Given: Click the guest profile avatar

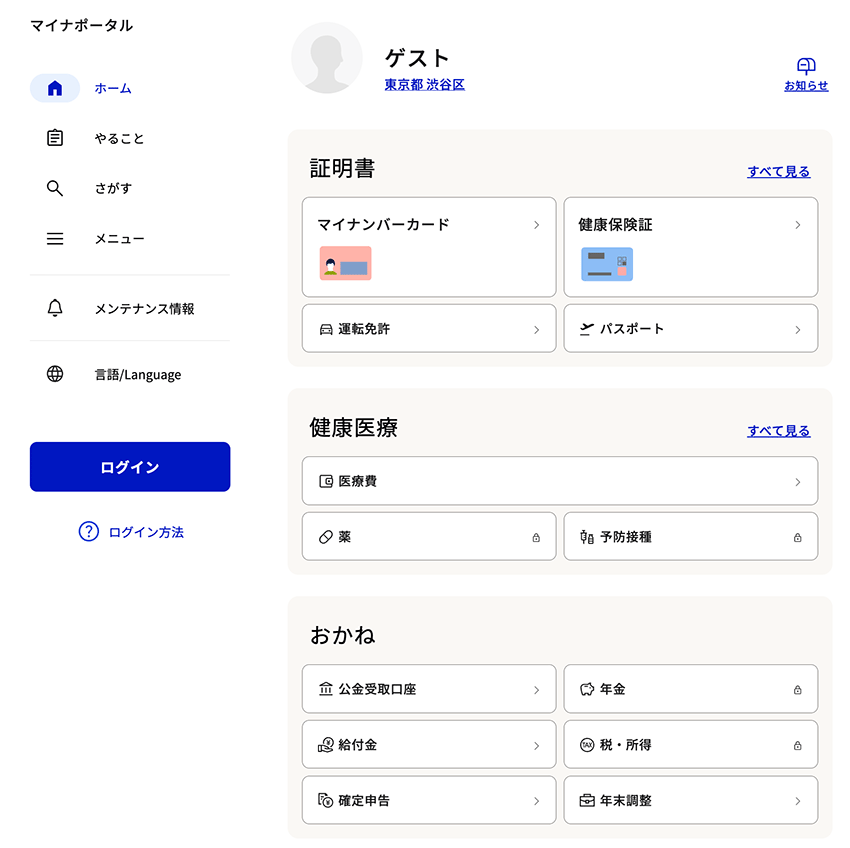Looking at the screenshot, I should (x=327, y=58).
